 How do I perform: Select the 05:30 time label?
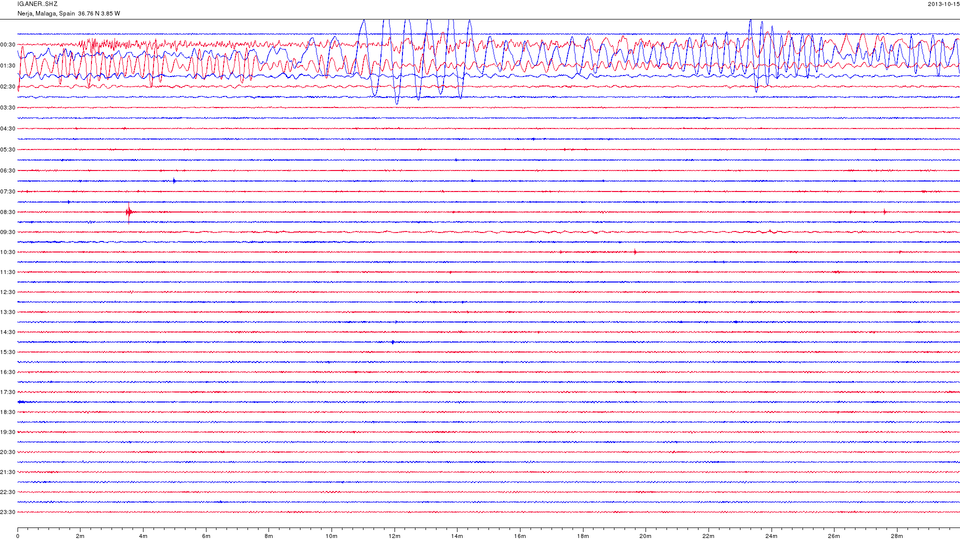[8, 149]
